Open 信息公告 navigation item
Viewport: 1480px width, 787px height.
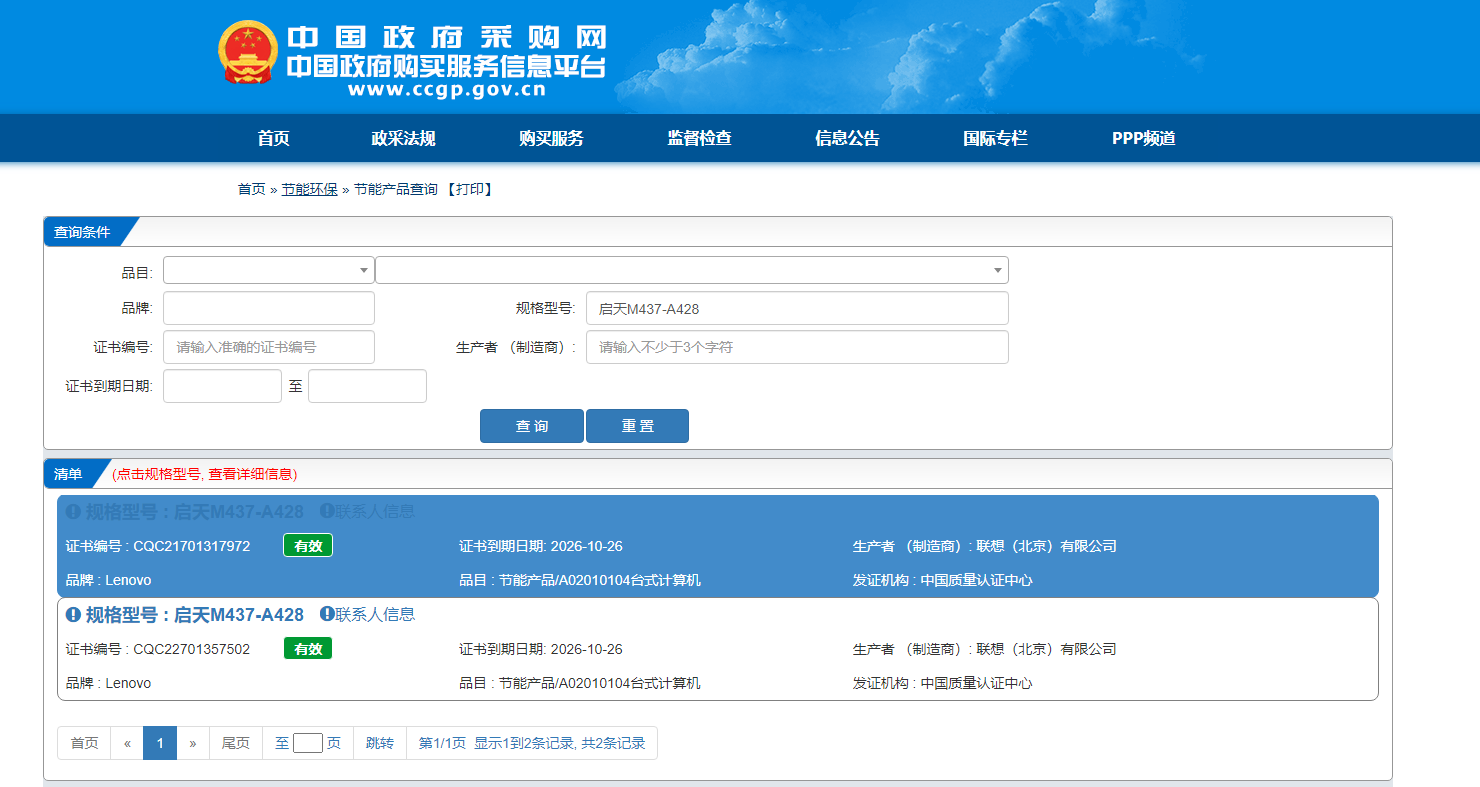(x=847, y=139)
